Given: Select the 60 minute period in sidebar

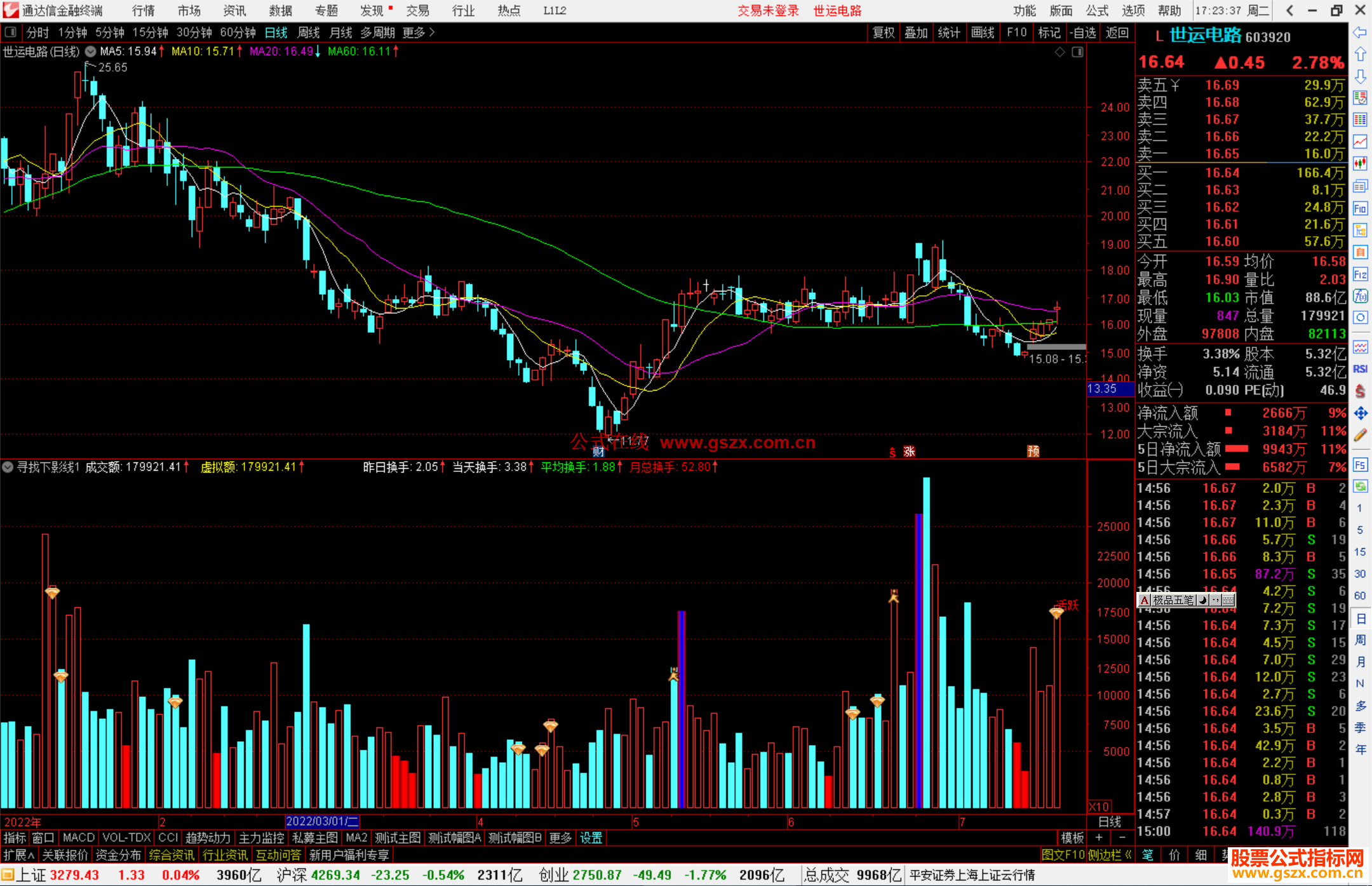Looking at the screenshot, I should 1360,596.
